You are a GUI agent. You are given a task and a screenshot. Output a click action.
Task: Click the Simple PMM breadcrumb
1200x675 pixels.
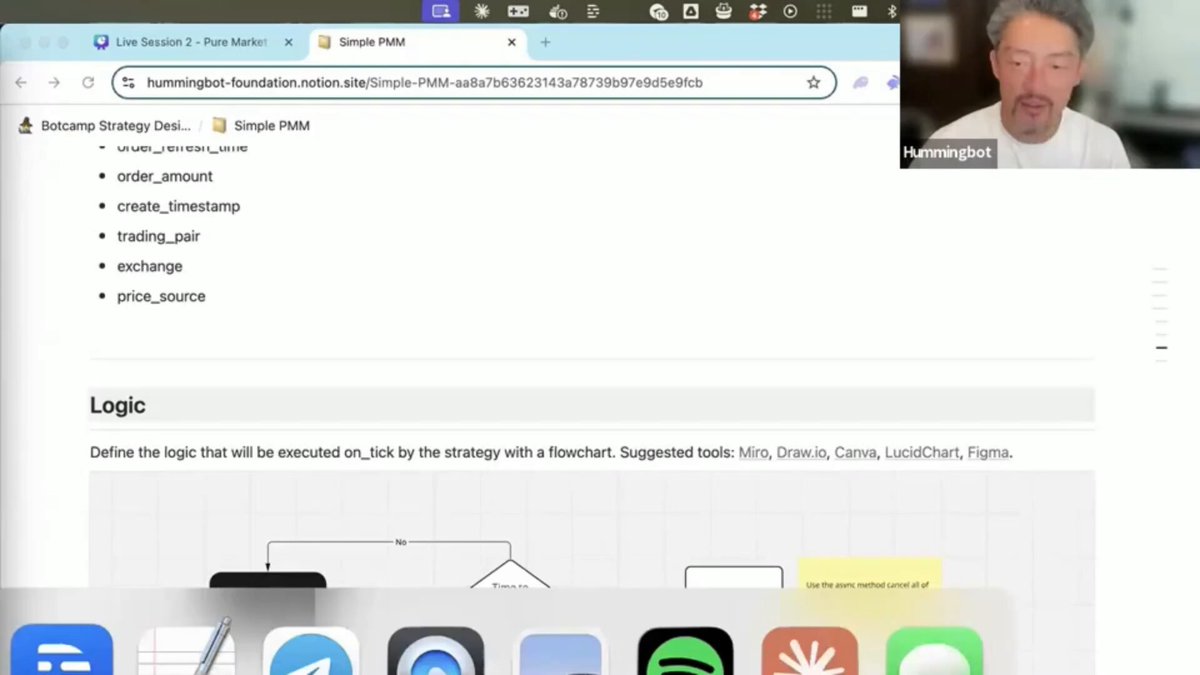point(260,125)
